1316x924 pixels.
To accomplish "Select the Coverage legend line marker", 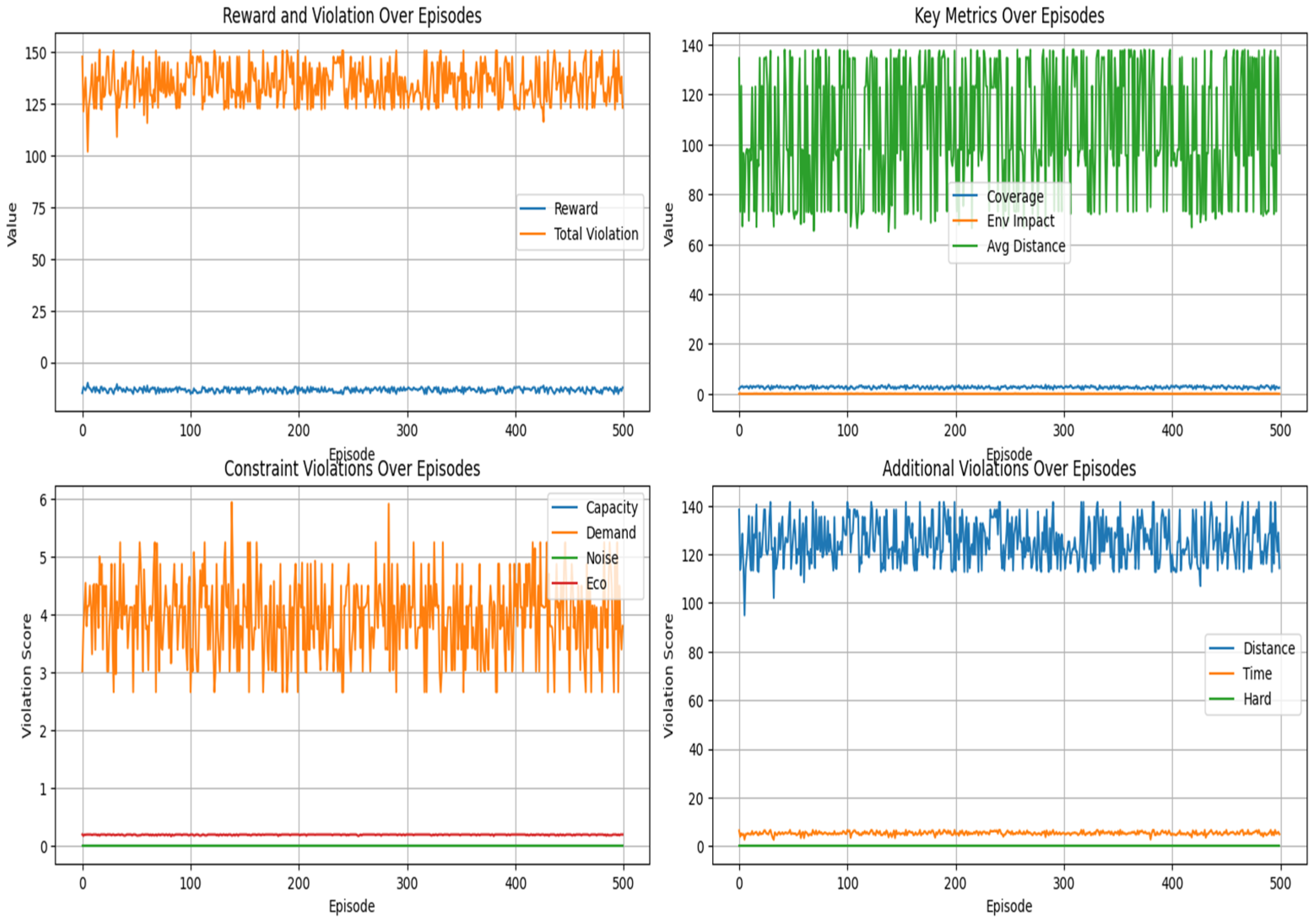I will coord(965,196).
